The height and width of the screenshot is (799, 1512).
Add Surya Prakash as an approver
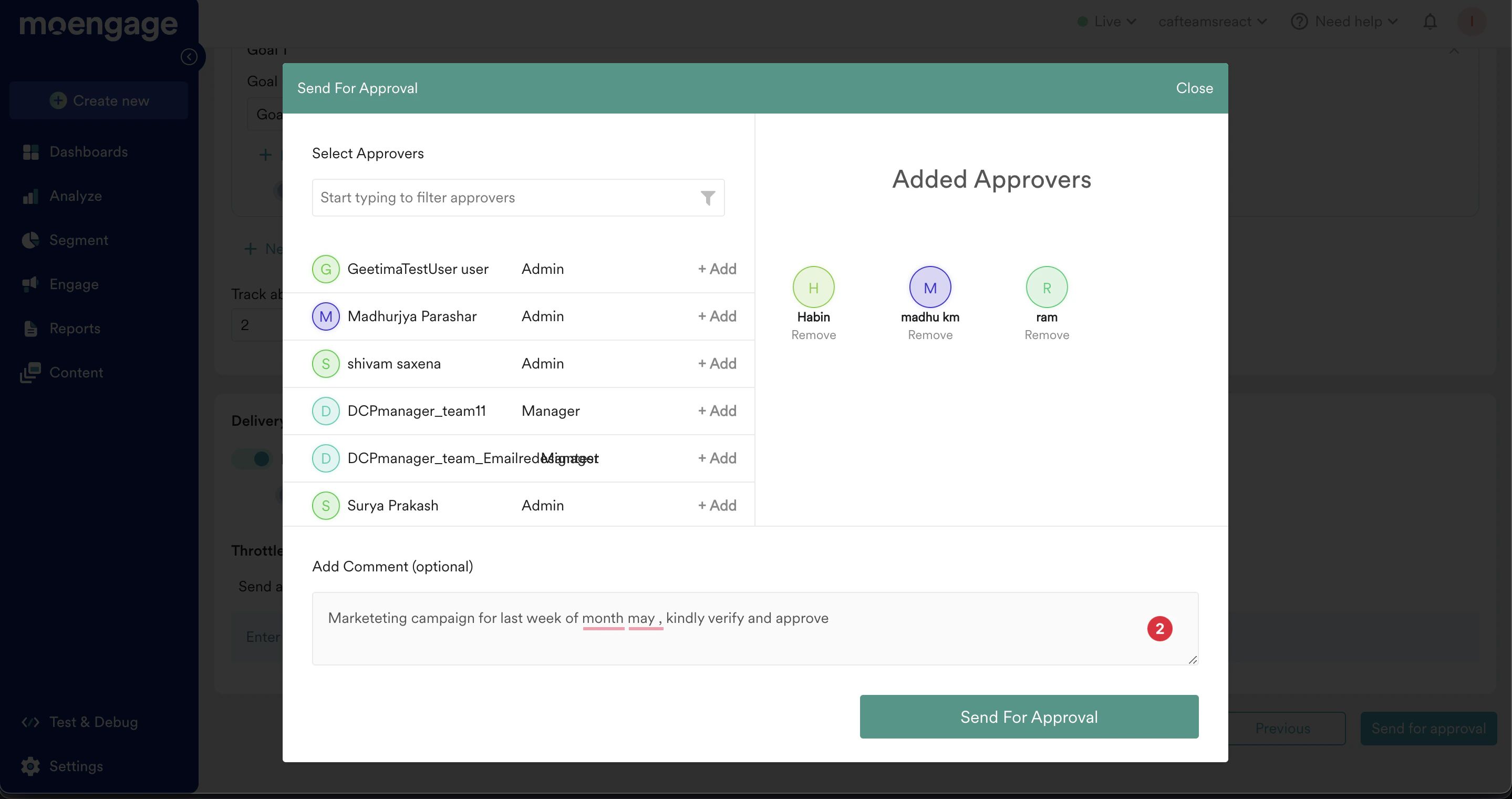(x=717, y=506)
